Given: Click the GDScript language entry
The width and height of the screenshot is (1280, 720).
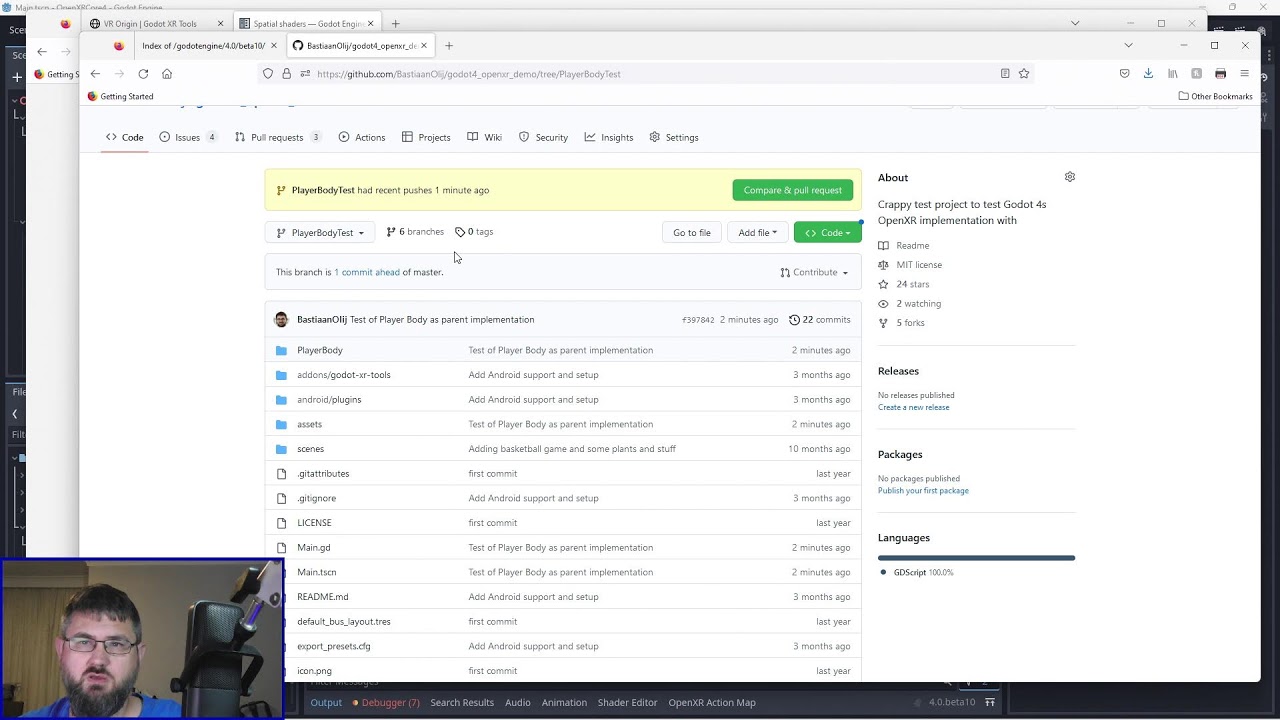Looking at the screenshot, I should coord(917,573).
